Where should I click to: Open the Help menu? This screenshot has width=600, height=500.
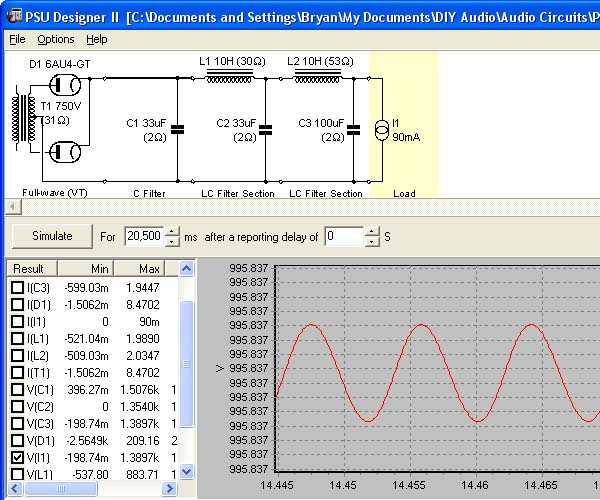click(x=96, y=39)
